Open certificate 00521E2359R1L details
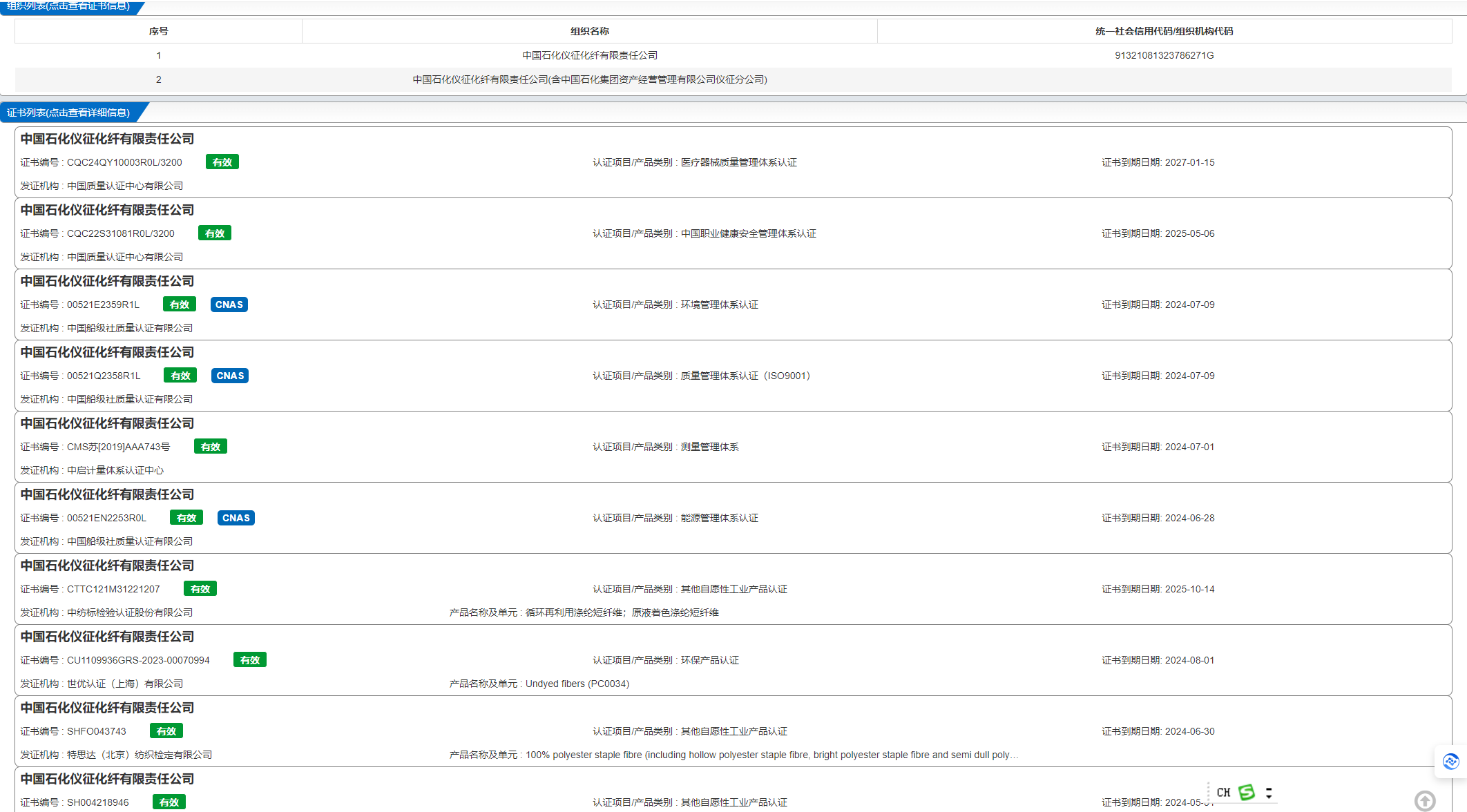This screenshot has height=812, width=1467. [x=733, y=304]
